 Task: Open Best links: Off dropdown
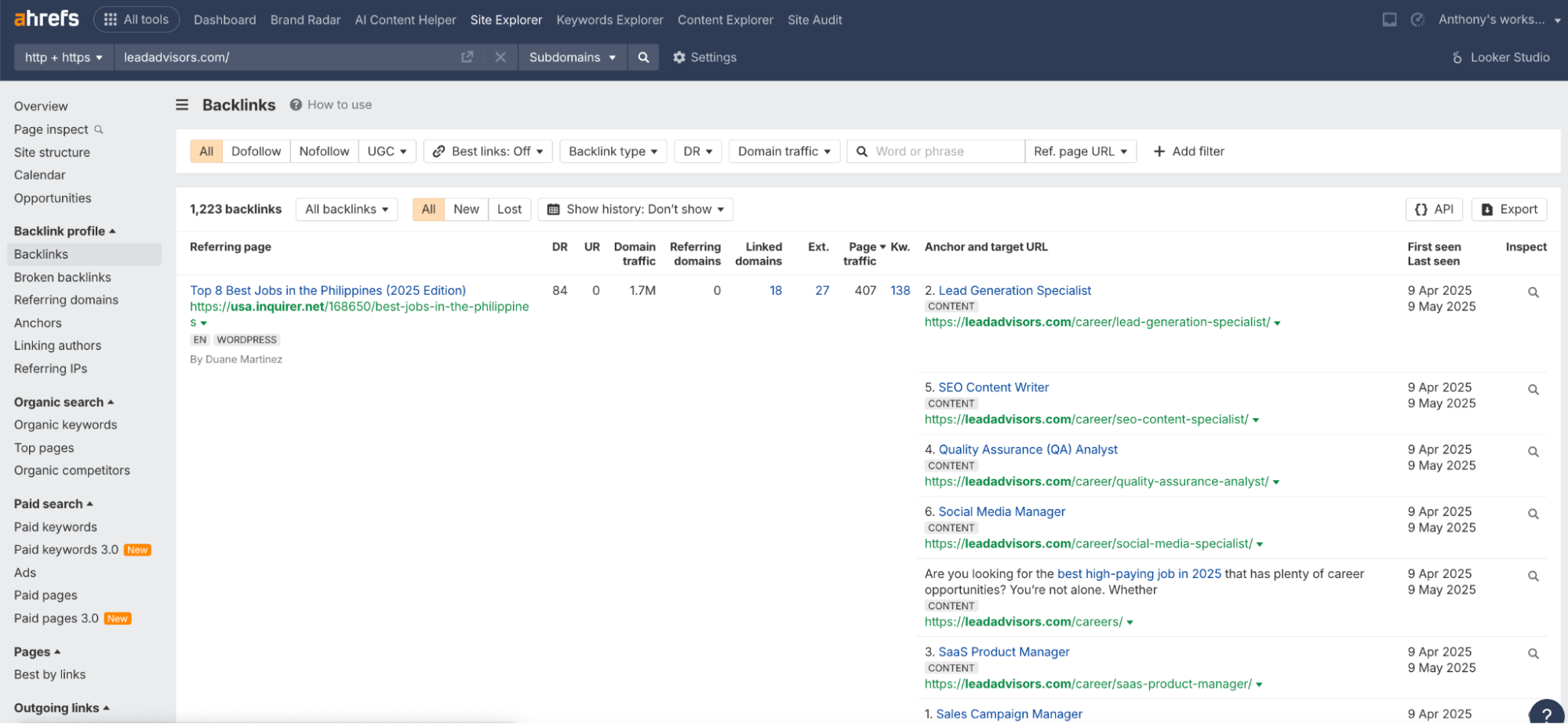point(488,151)
